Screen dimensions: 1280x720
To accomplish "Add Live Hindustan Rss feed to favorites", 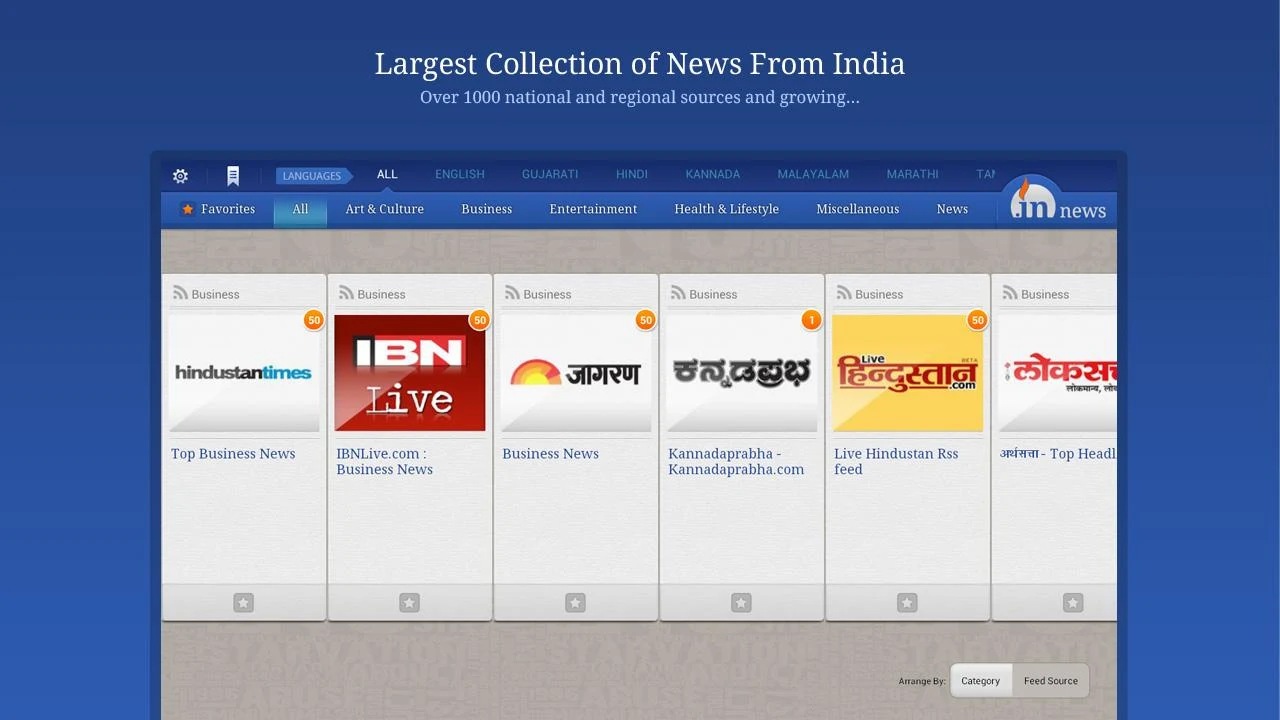I will coord(907,603).
